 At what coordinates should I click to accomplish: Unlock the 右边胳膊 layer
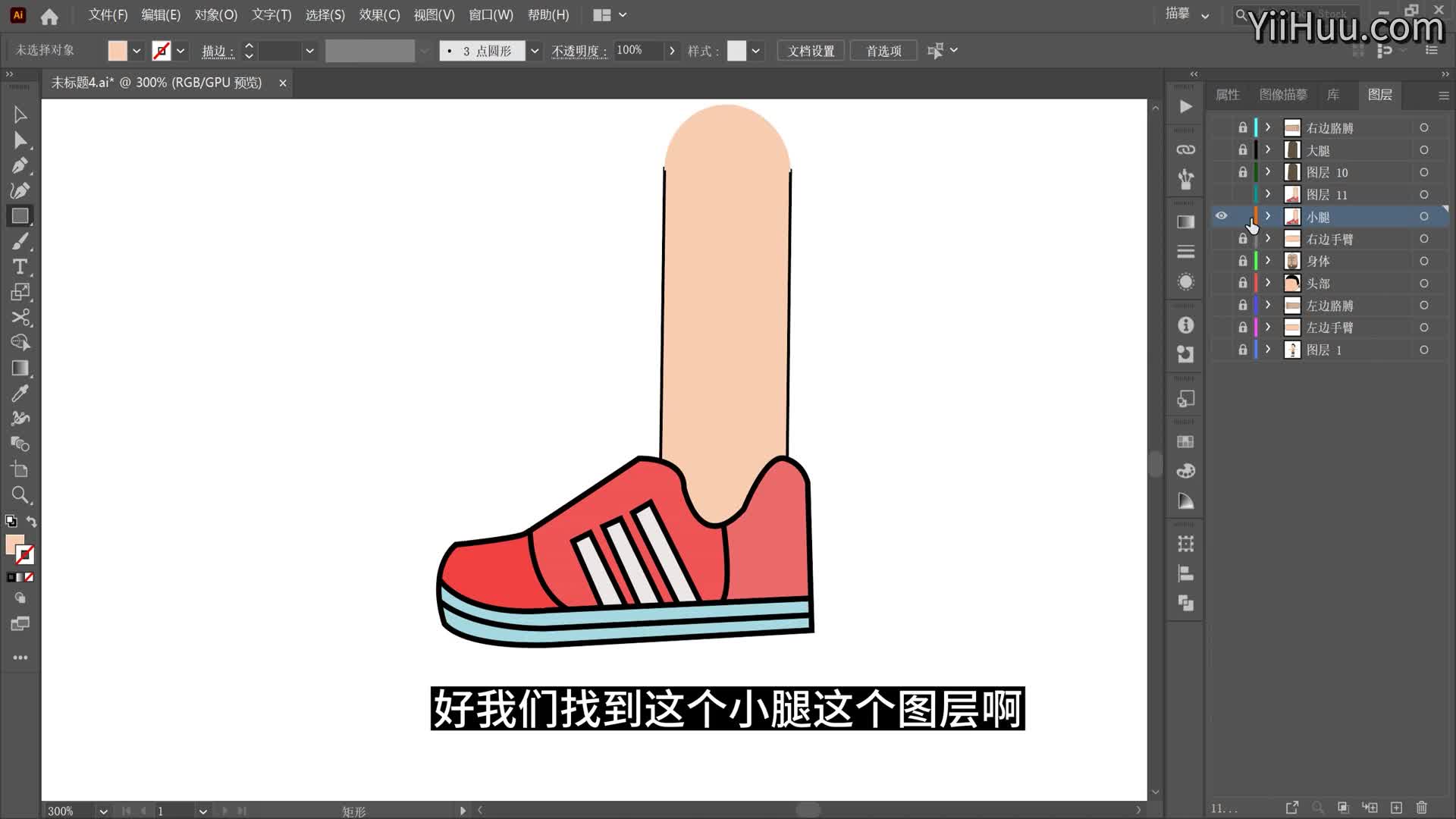[1242, 127]
